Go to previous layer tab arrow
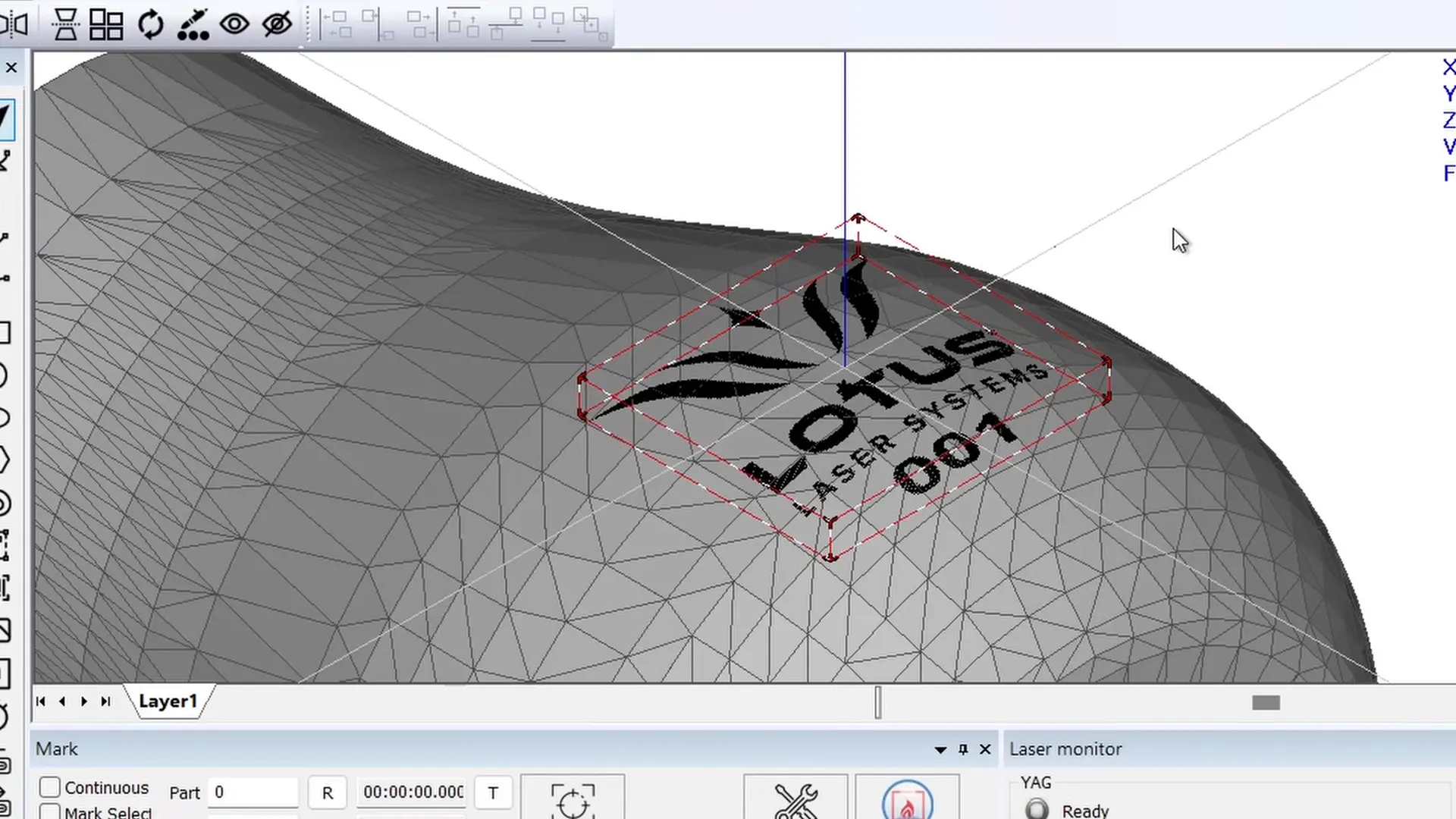 point(62,701)
